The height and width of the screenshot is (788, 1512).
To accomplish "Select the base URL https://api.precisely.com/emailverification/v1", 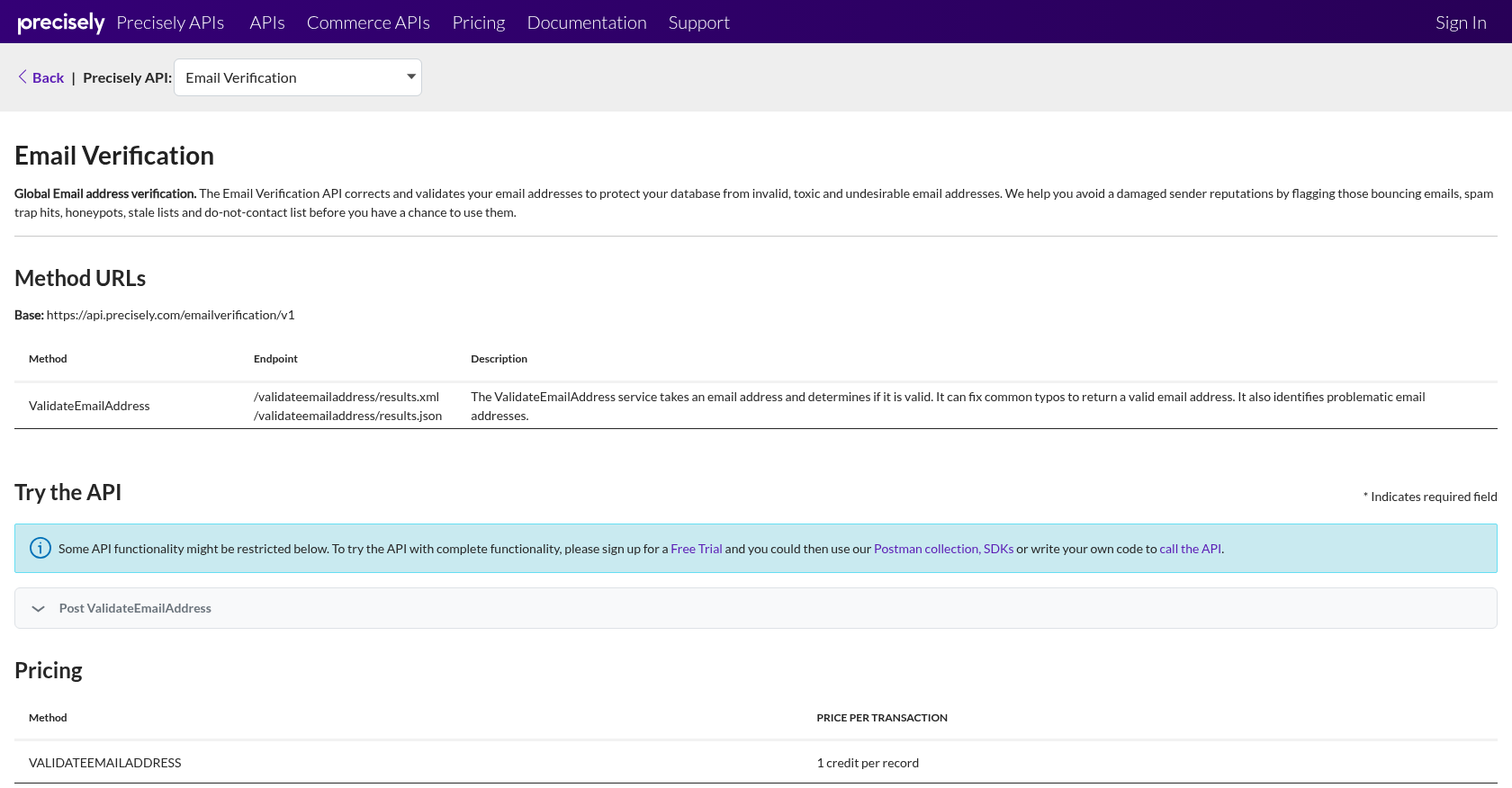I will click(171, 315).
